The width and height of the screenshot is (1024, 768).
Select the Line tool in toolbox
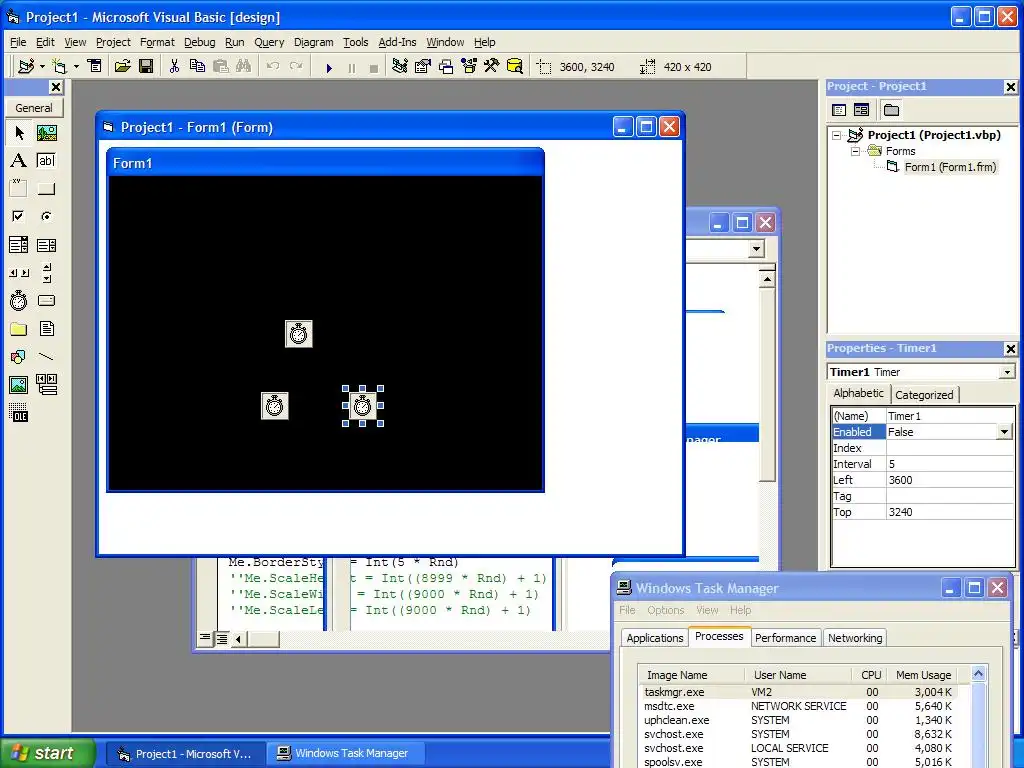tap(46, 357)
